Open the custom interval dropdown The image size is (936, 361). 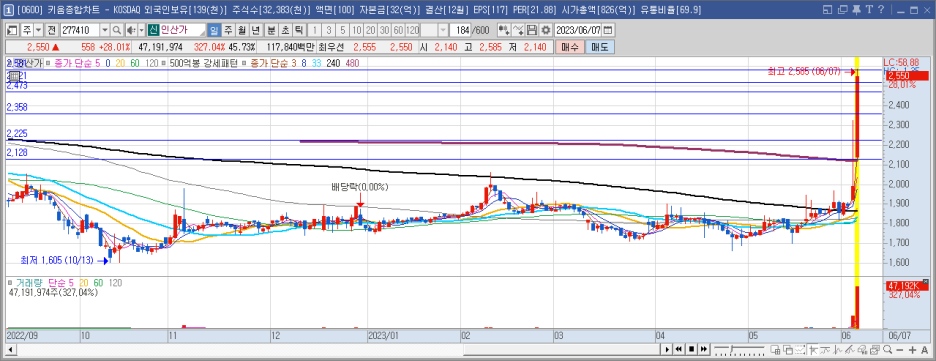pos(443,30)
